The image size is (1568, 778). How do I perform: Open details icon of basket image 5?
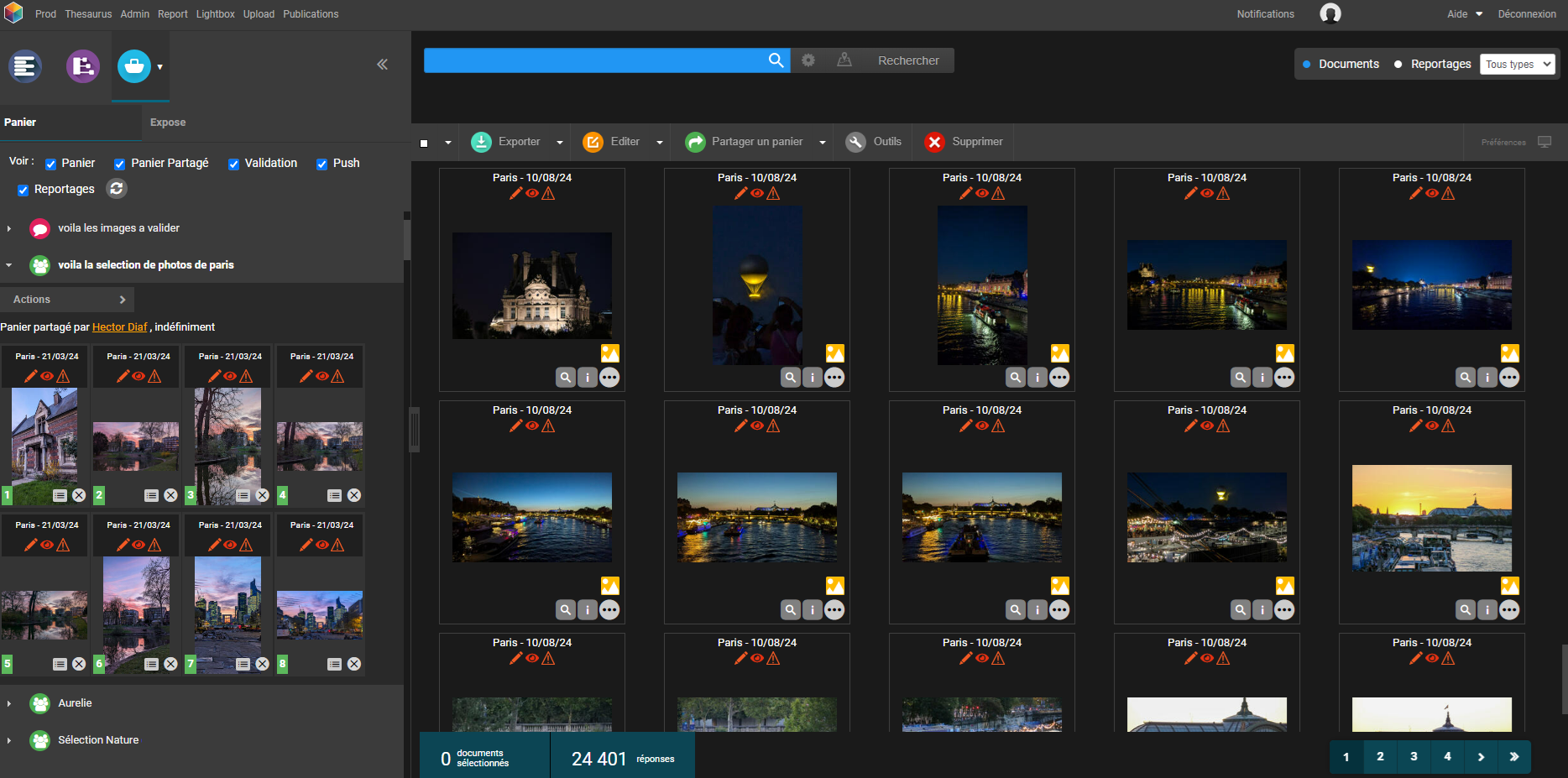(60, 664)
